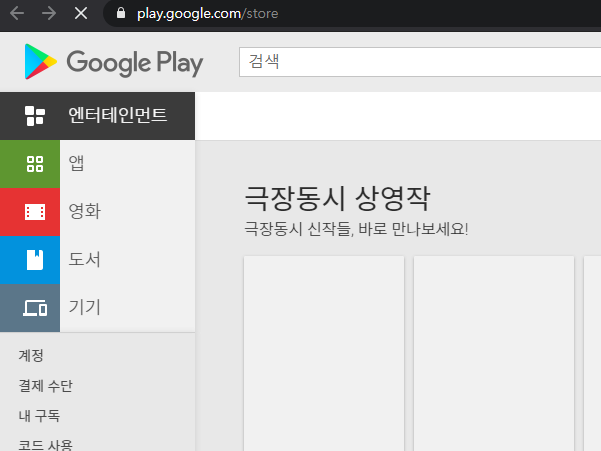Activate the 검색 search field
The height and width of the screenshot is (451, 601).
click(x=420, y=62)
